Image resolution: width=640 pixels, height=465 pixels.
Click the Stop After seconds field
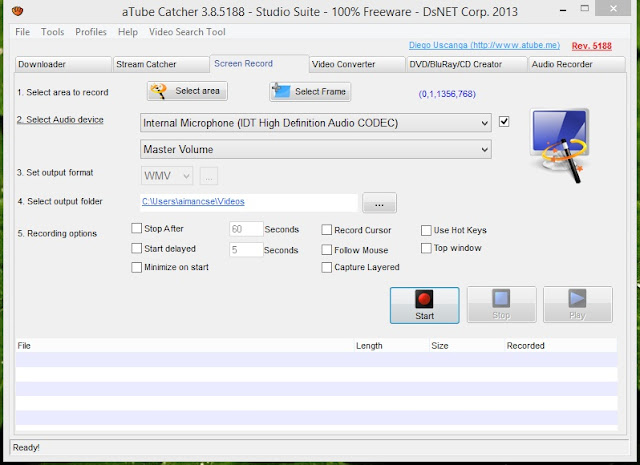pyautogui.click(x=246, y=229)
